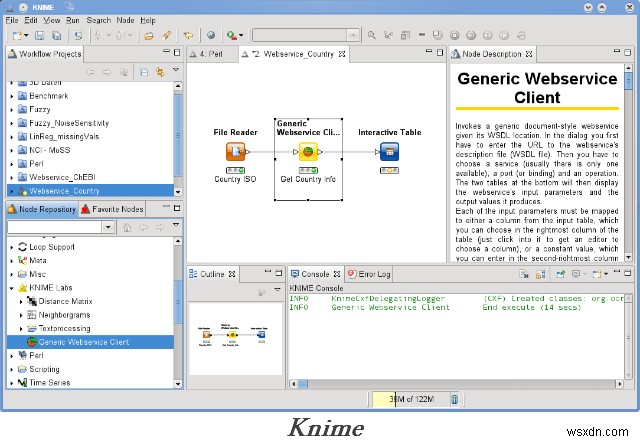Open the Workflow Projects view menu arrow
This screenshot has width=640, height=442.
tap(176, 70)
